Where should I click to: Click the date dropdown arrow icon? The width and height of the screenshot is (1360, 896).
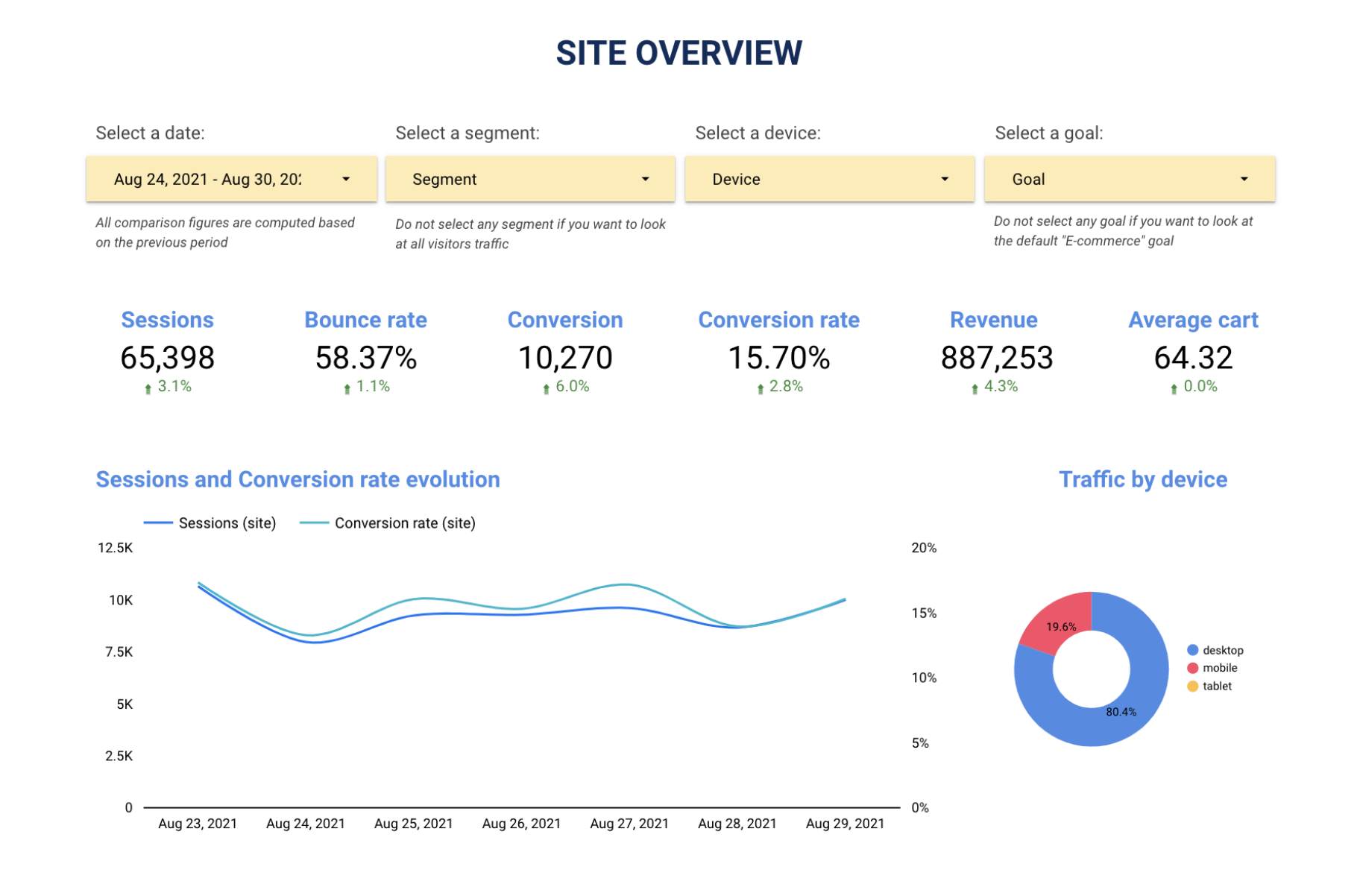346,179
